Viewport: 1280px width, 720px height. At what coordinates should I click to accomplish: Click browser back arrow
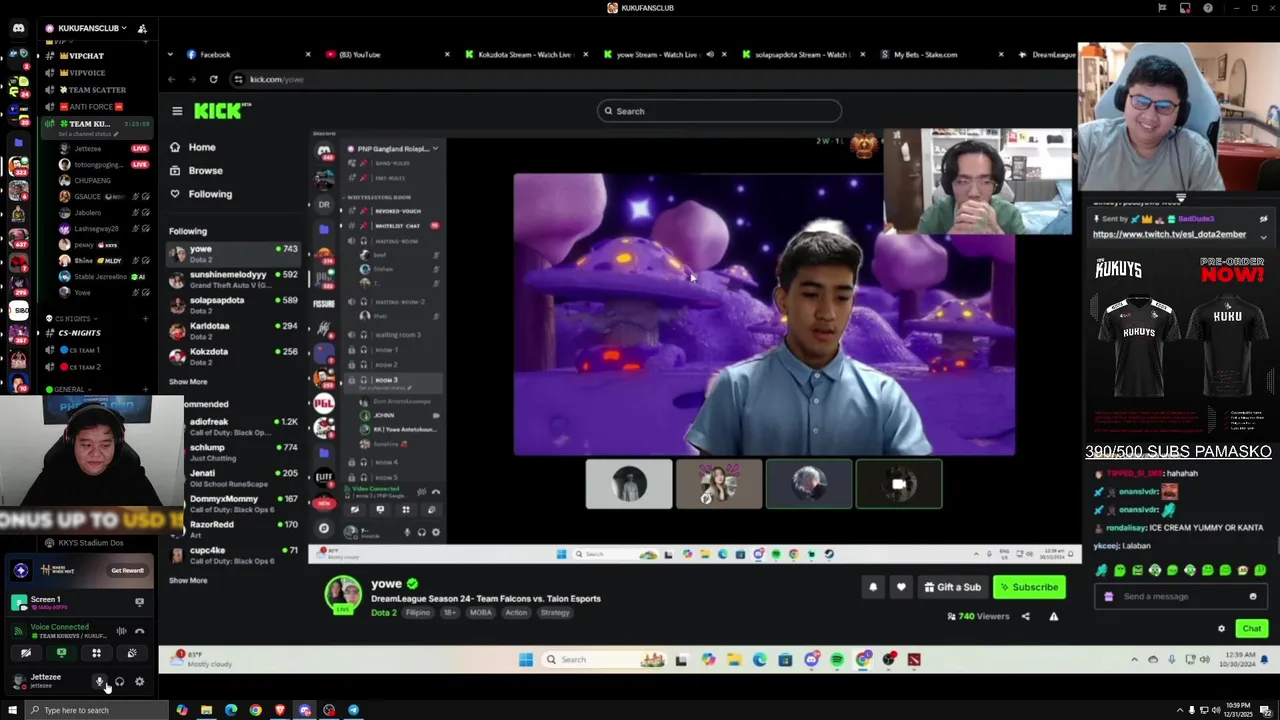pyautogui.click(x=171, y=79)
